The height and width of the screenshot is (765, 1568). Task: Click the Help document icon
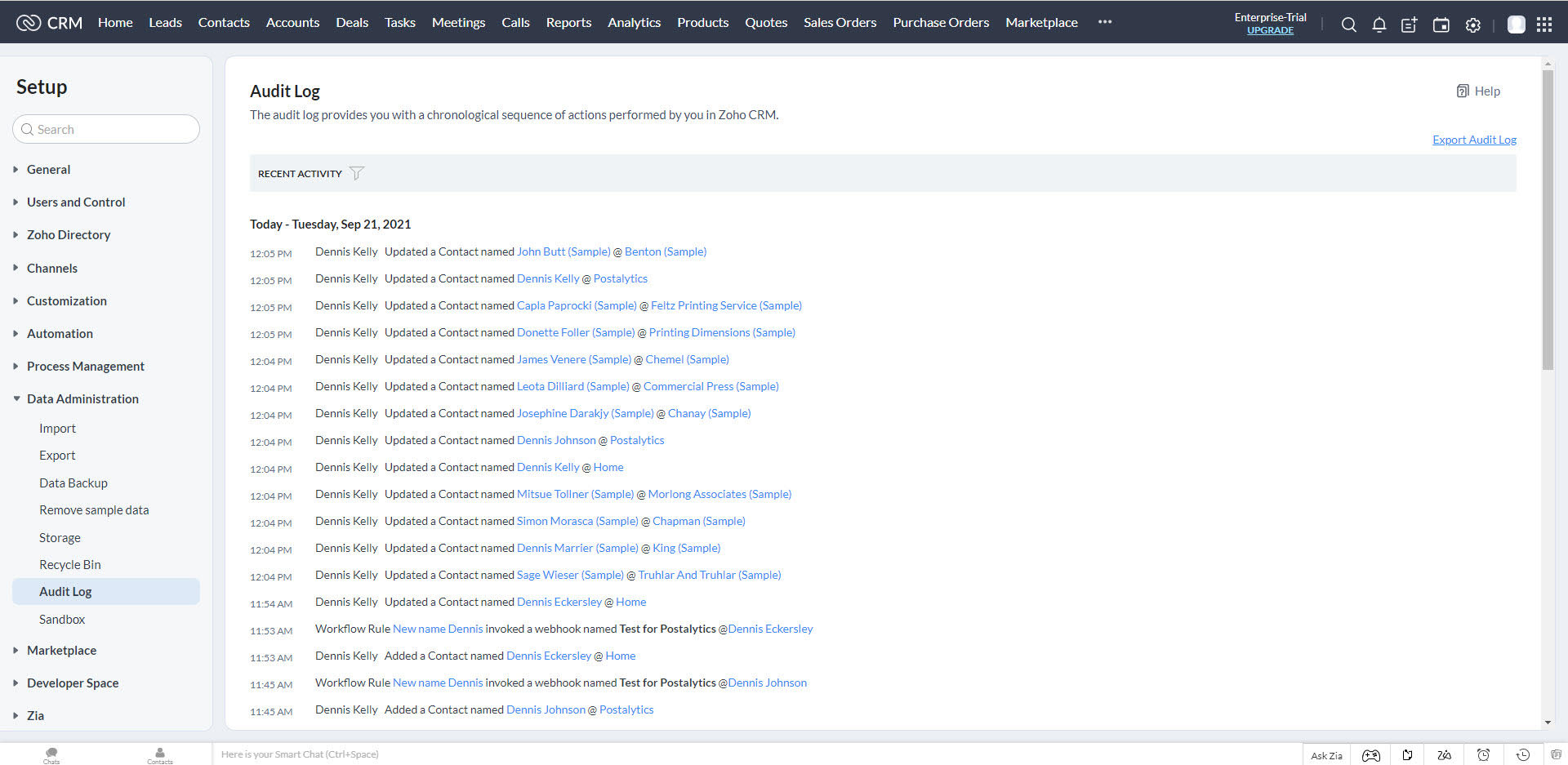pyautogui.click(x=1463, y=91)
